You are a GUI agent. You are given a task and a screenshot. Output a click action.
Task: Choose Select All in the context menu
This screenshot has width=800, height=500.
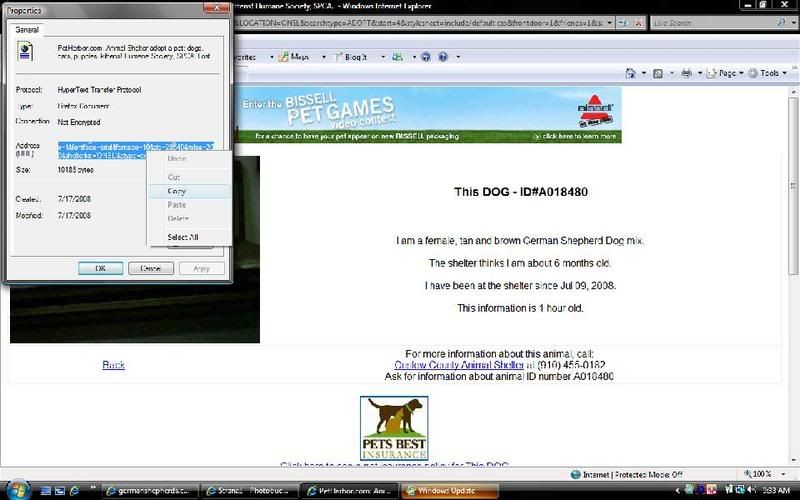point(189,237)
